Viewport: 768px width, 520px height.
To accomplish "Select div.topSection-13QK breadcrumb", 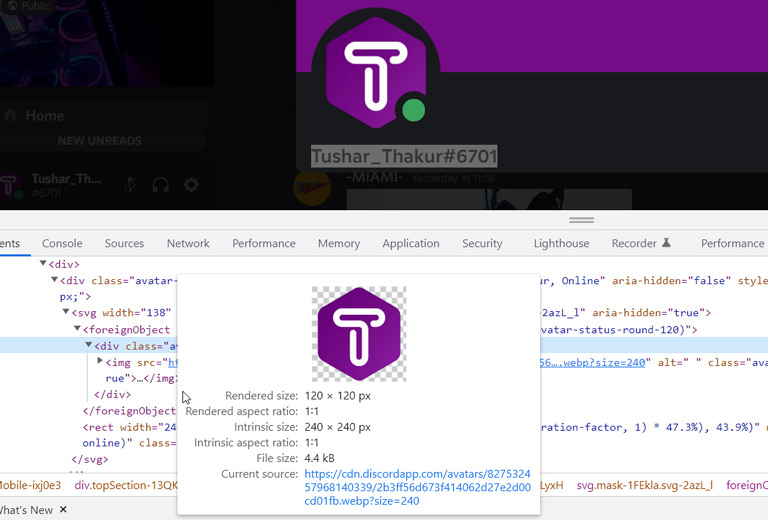I will click(126, 485).
